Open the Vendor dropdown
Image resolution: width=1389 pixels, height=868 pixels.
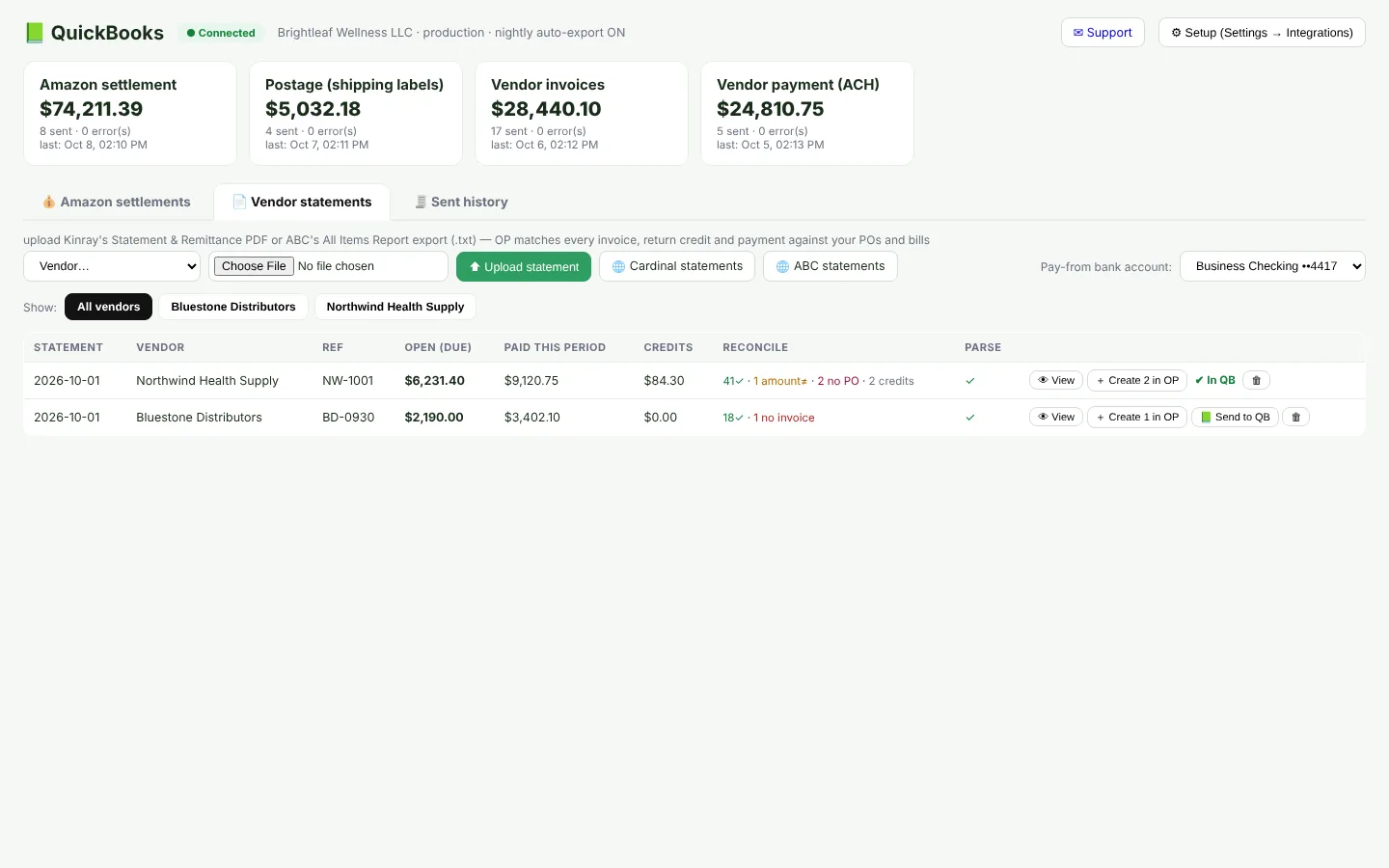[112, 266]
